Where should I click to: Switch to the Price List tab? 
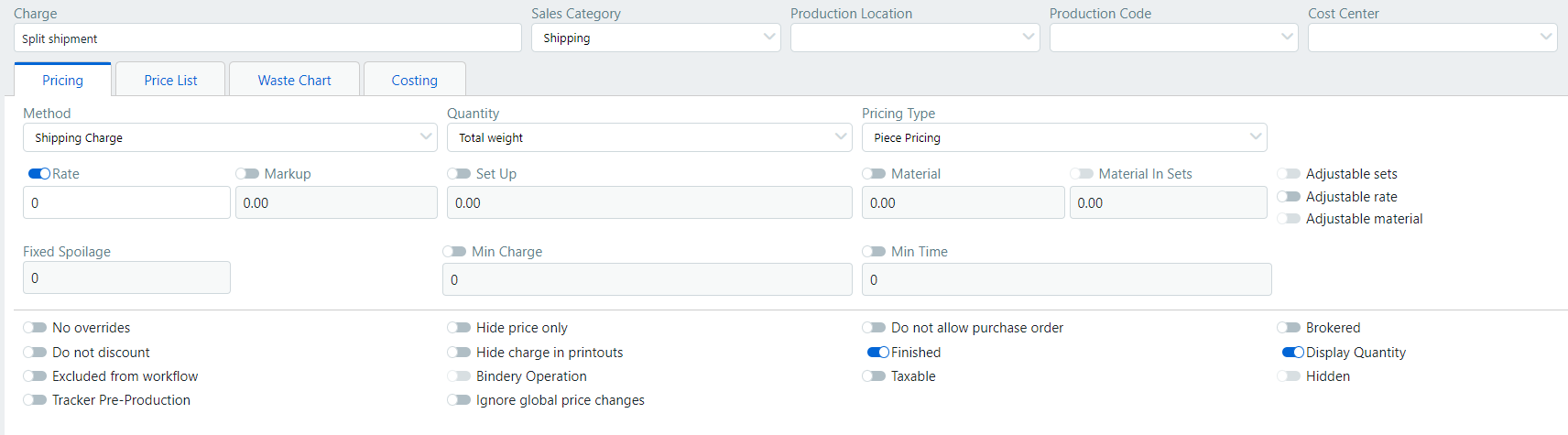(170, 81)
